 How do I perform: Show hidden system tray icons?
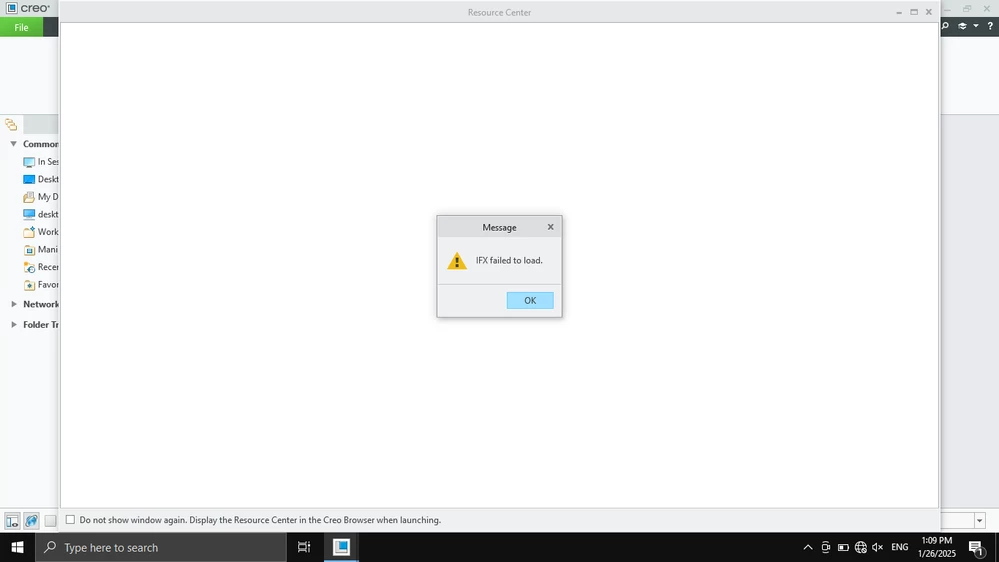[x=808, y=547]
